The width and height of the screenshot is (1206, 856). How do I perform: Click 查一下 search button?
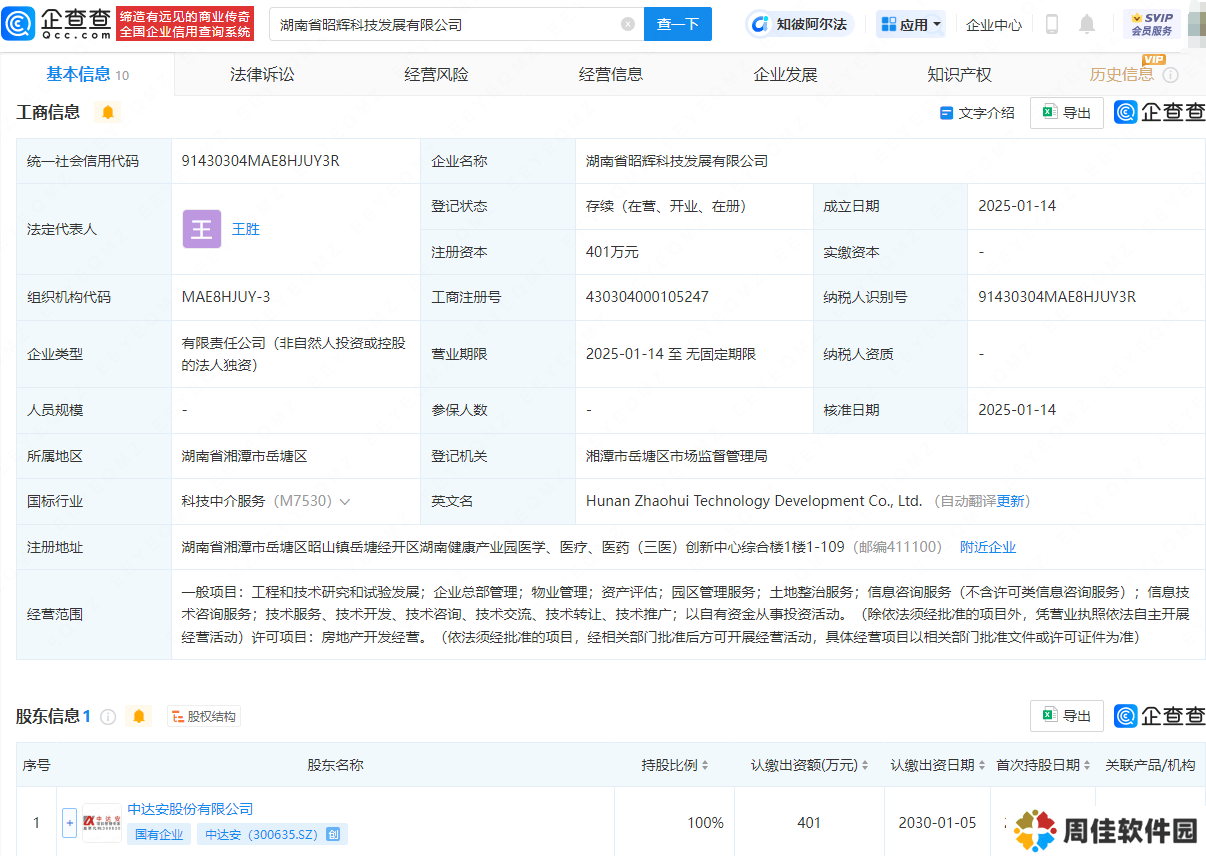click(677, 24)
